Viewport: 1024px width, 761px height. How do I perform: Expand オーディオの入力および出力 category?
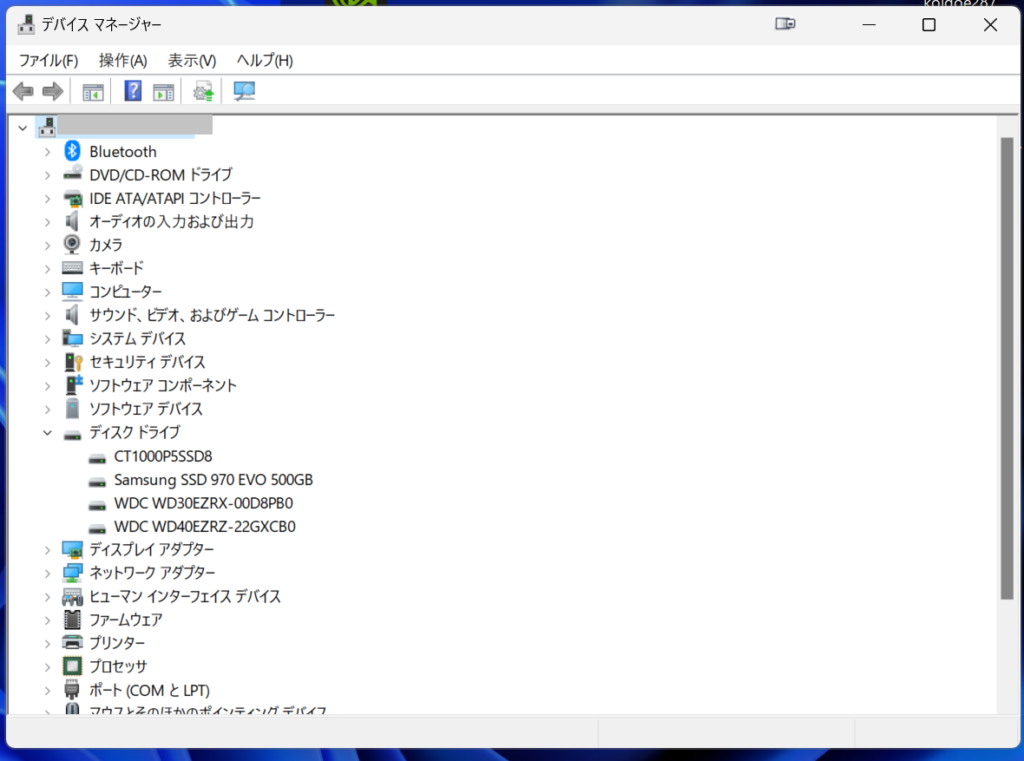click(47, 222)
